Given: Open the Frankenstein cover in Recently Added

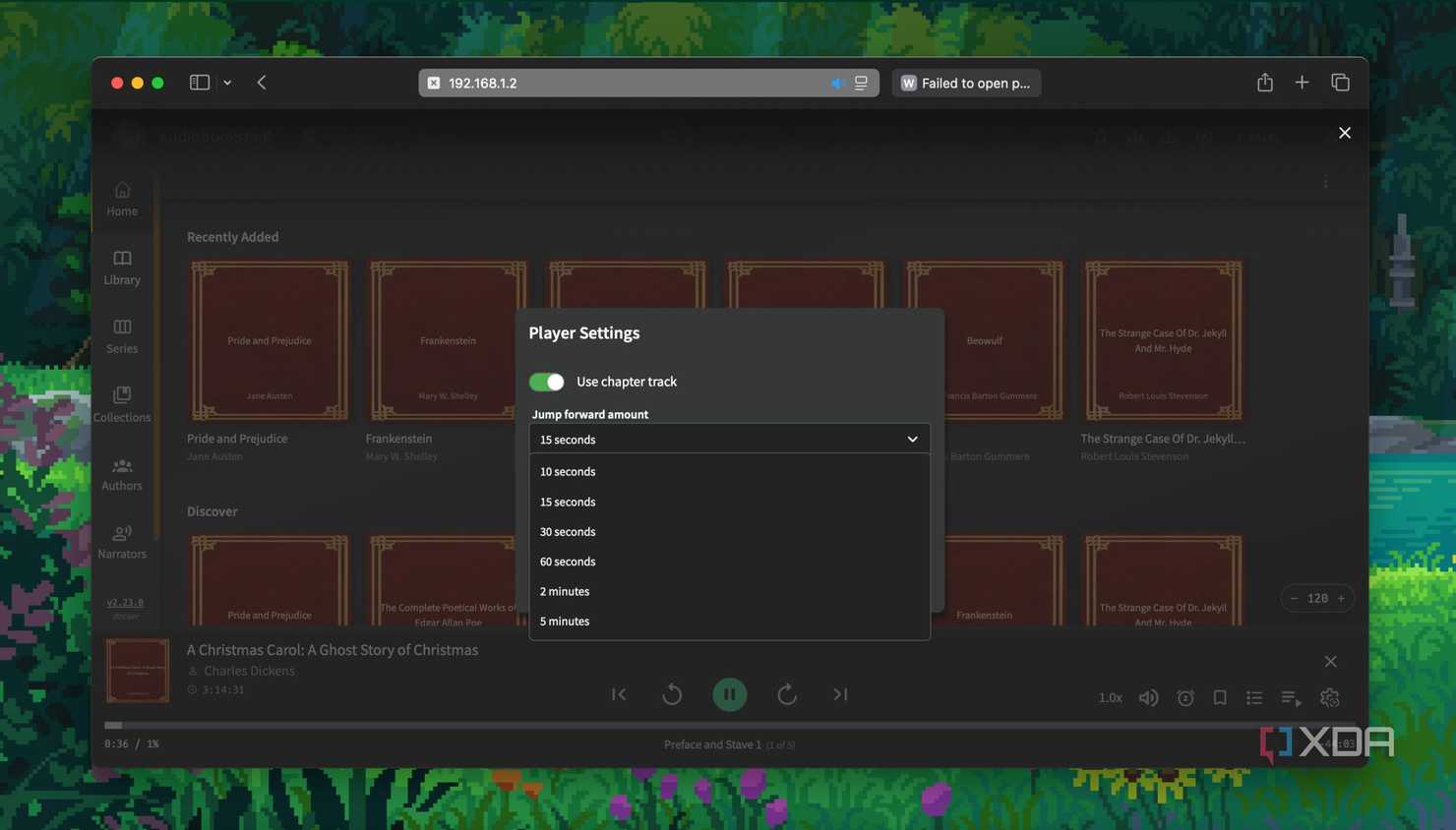Looking at the screenshot, I should 448,340.
